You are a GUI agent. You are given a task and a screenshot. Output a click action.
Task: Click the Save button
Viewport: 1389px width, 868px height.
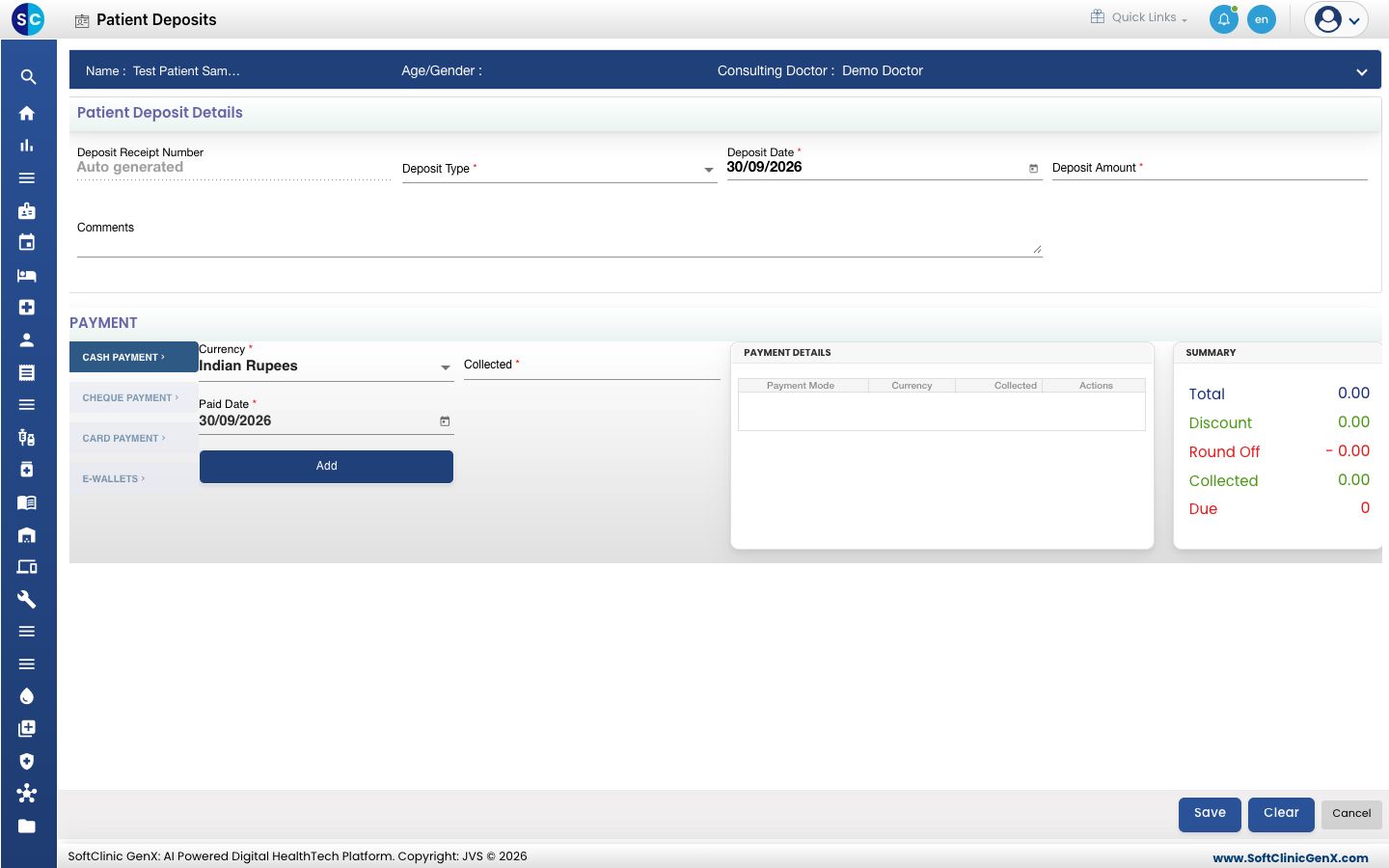(1210, 814)
